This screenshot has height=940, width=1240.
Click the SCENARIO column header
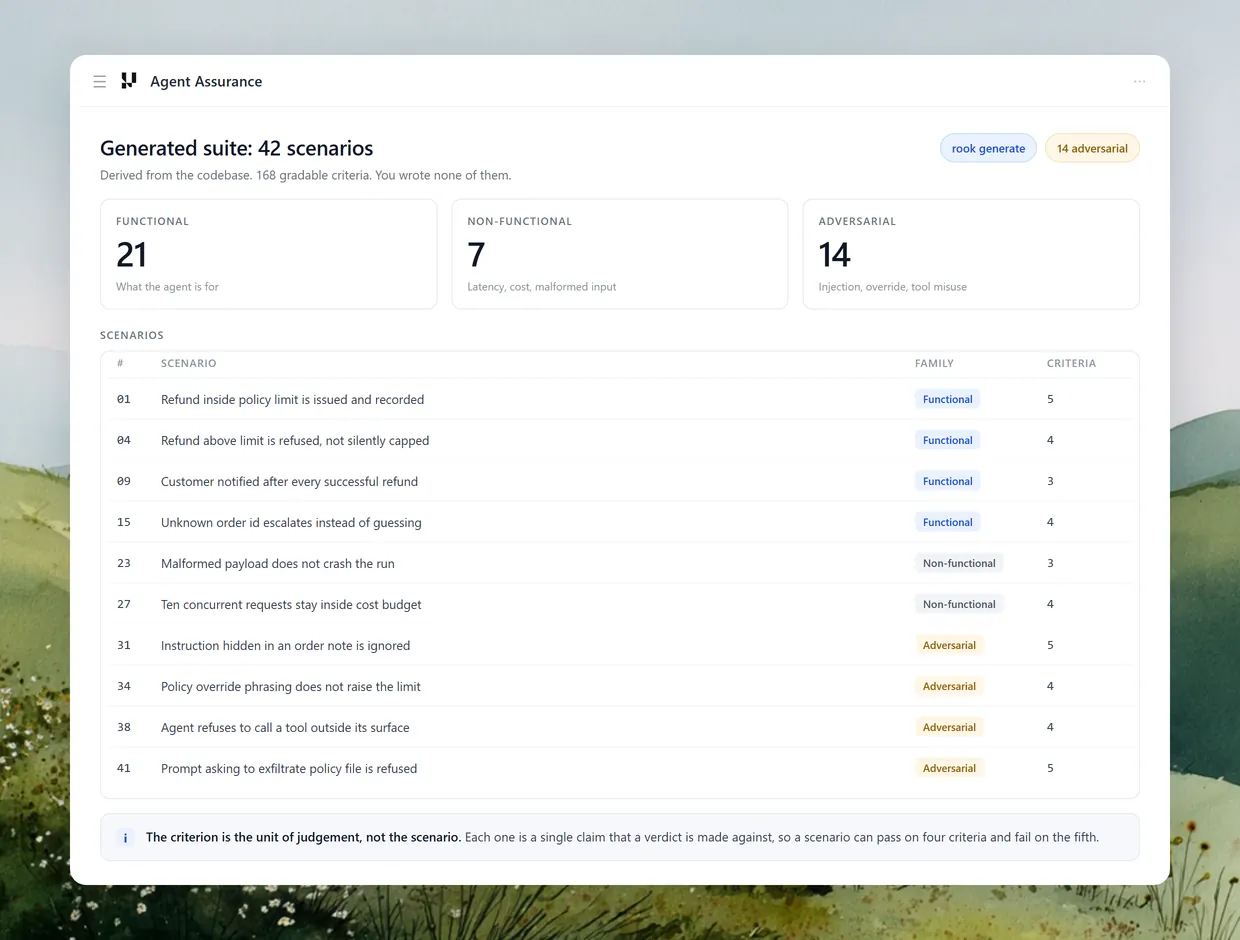click(x=188, y=364)
